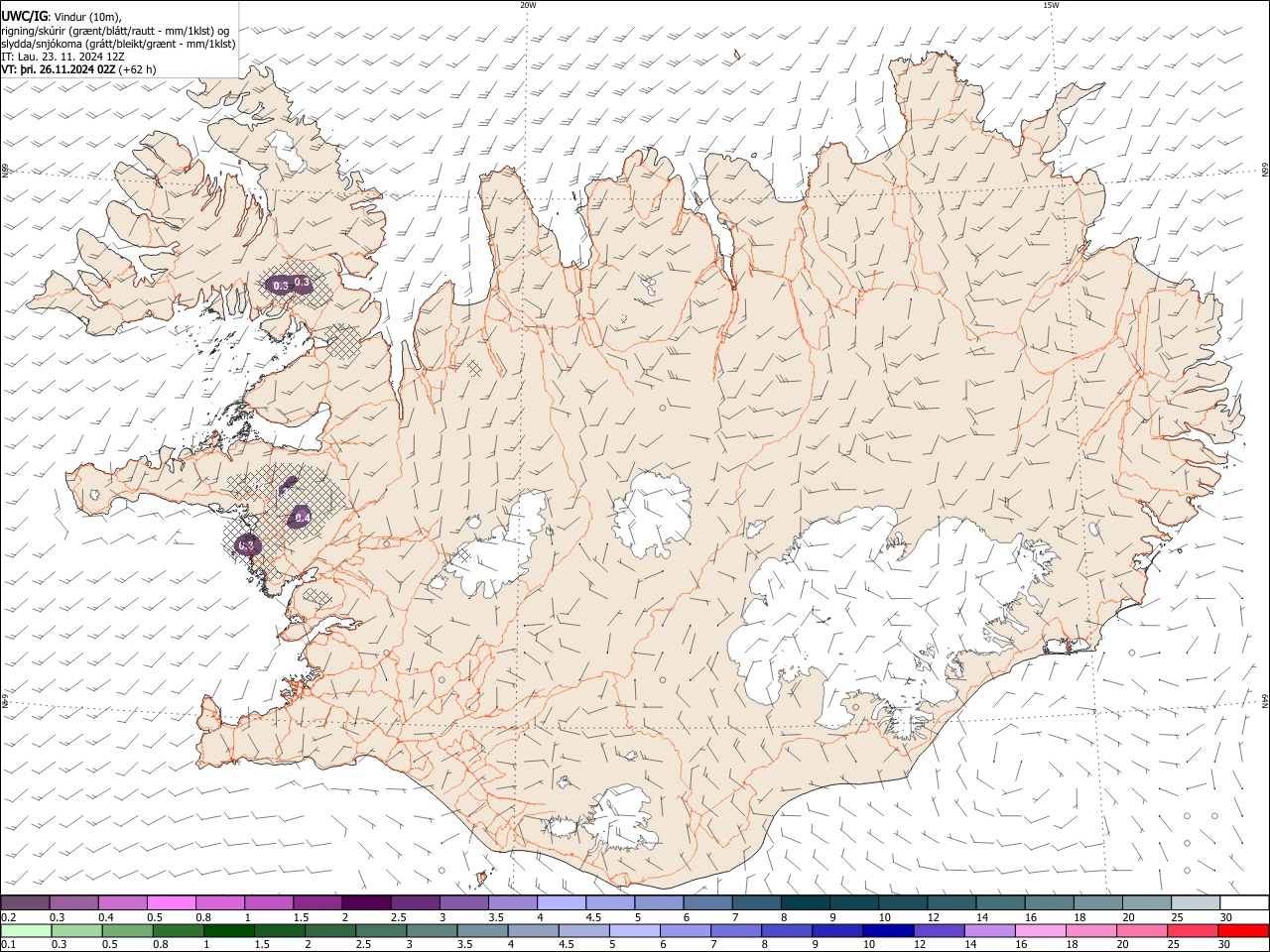The image size is (1270, 952).
Task: Click the 14 value on the lower scale
Action: tap(970, 945)
